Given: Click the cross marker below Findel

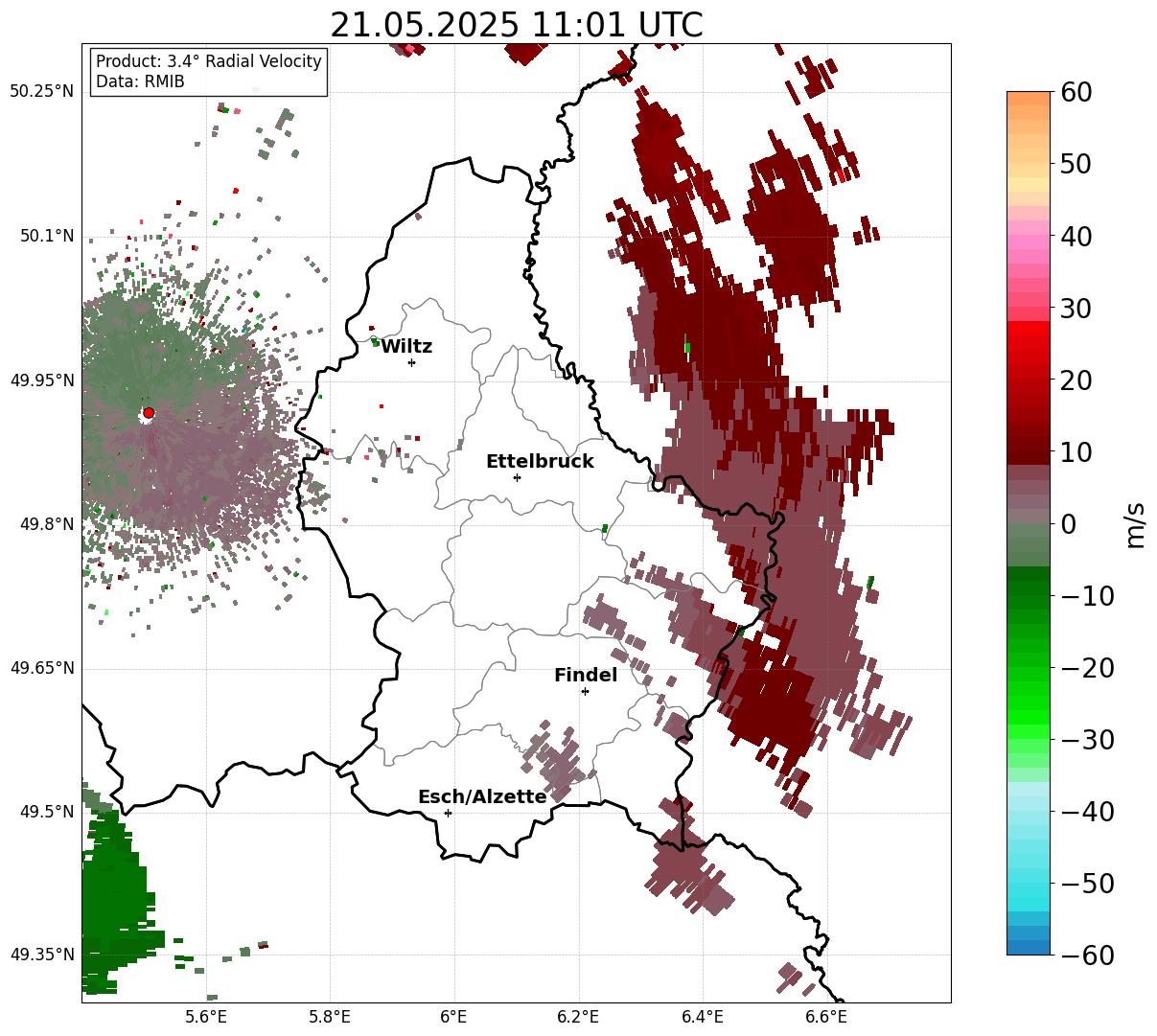Looking at the screenshot, I should 585,691.
